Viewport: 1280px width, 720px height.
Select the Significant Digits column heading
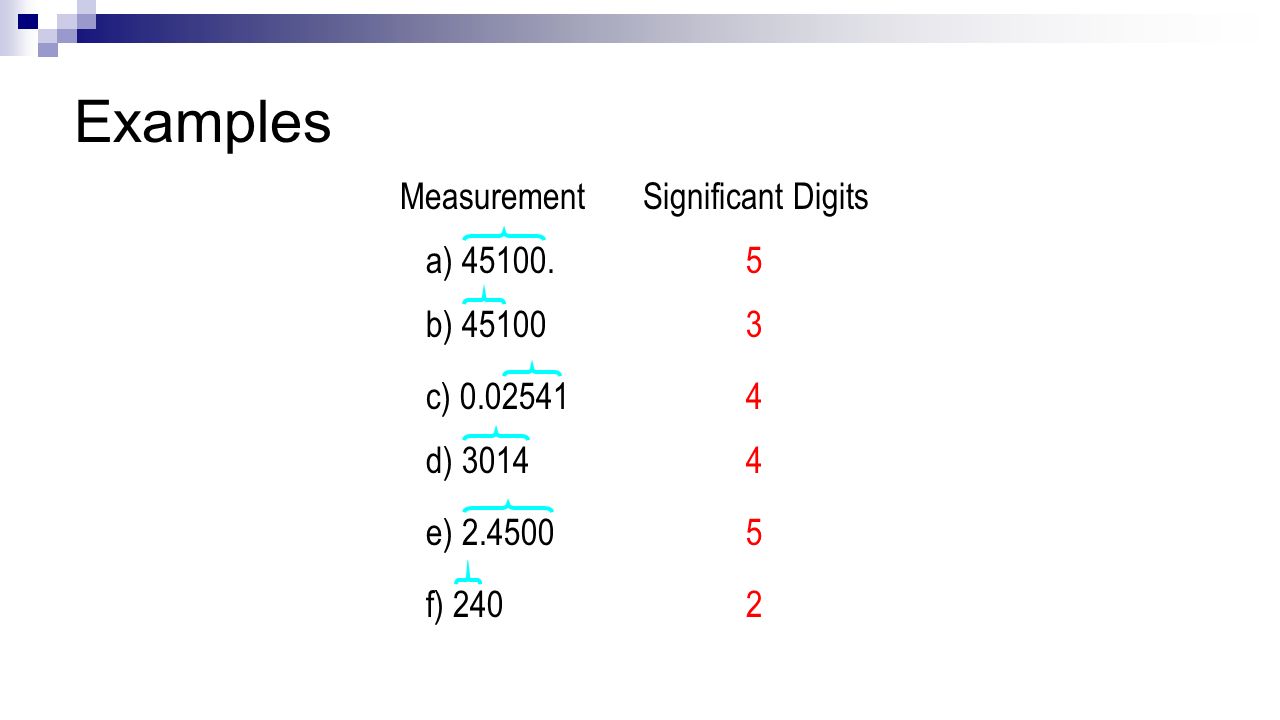point(755,197)
